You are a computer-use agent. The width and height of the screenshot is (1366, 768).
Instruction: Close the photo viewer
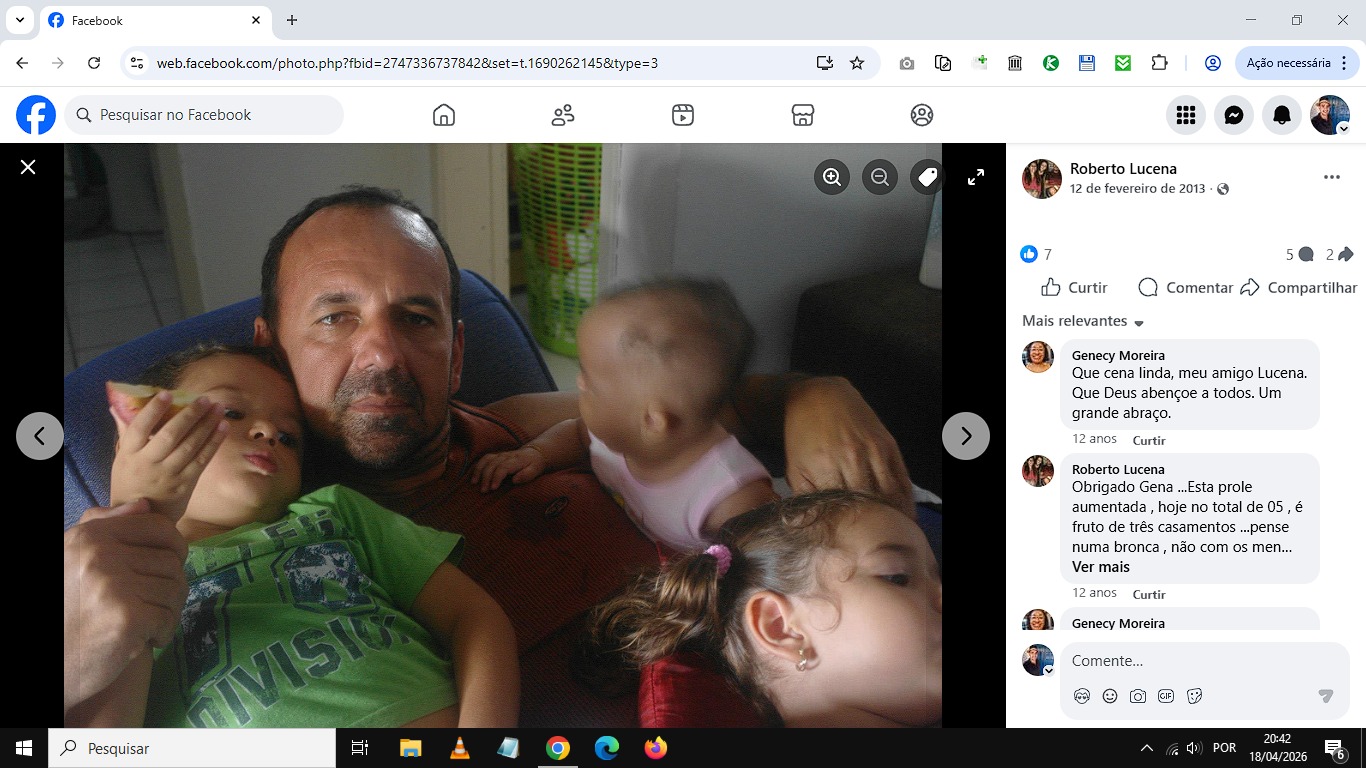pyautogui.click(x=28, y=167)
